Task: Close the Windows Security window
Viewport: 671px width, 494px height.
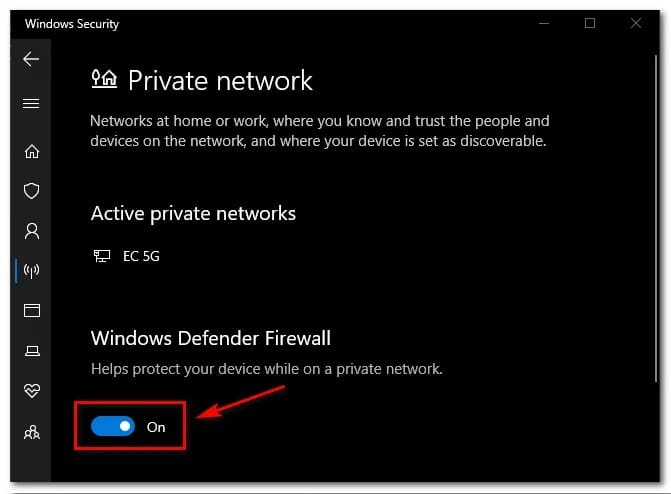Action: tap(636, 23)
